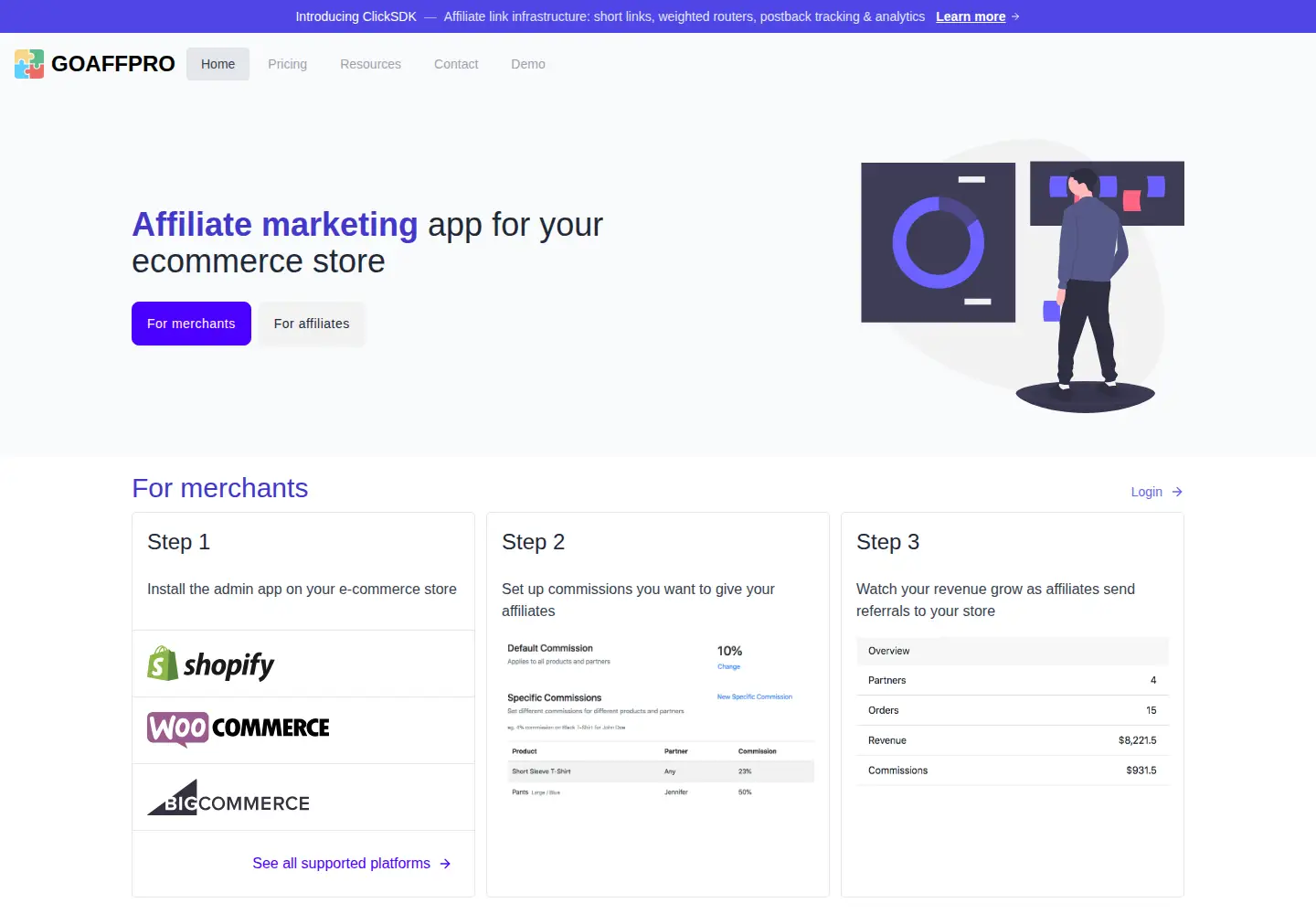Click the 23% commission cell
The image size is (1316, 914).
point(745,771)
